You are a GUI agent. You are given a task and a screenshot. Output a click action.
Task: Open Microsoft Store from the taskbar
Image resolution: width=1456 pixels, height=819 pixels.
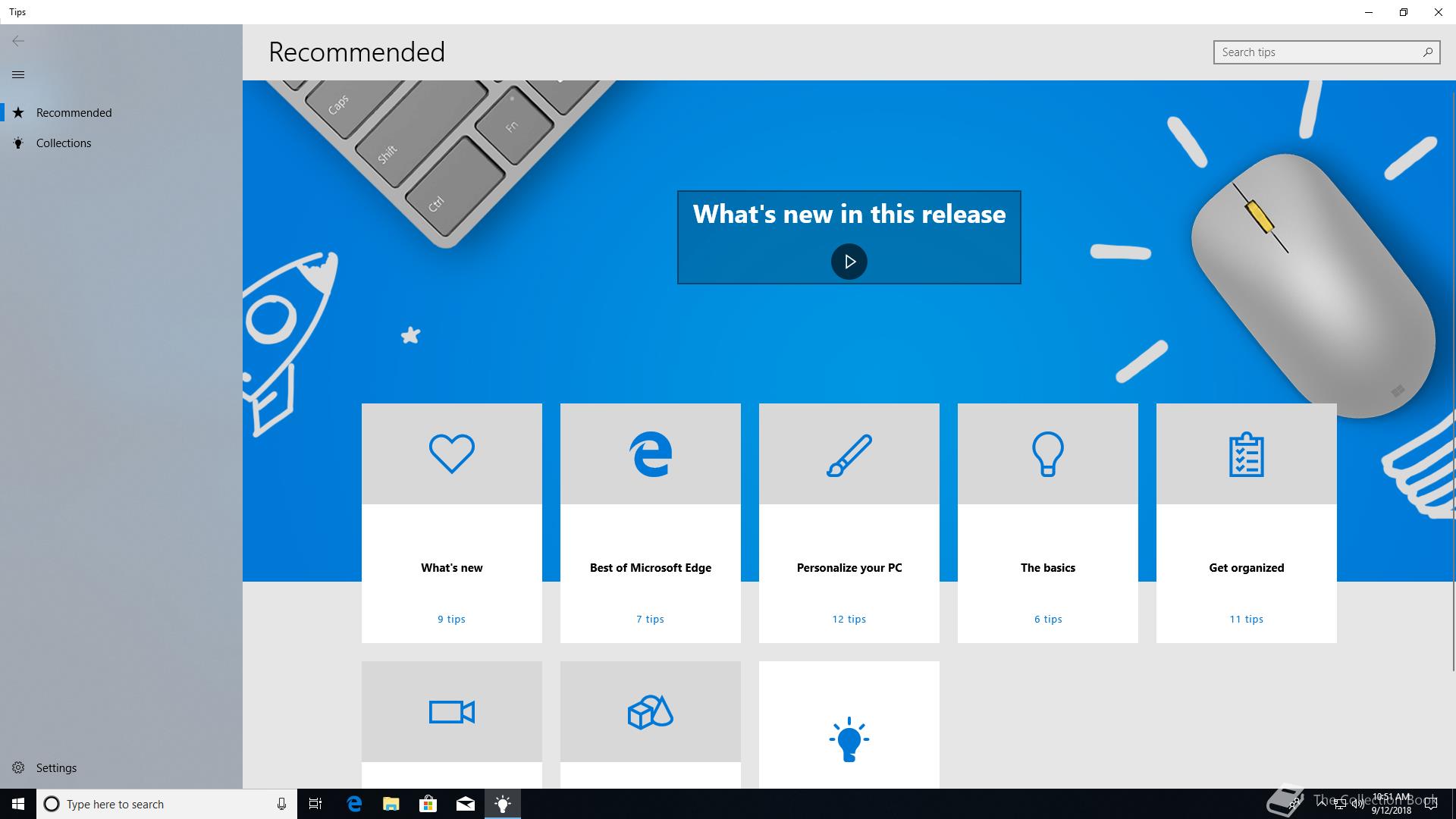pos(428,804)
